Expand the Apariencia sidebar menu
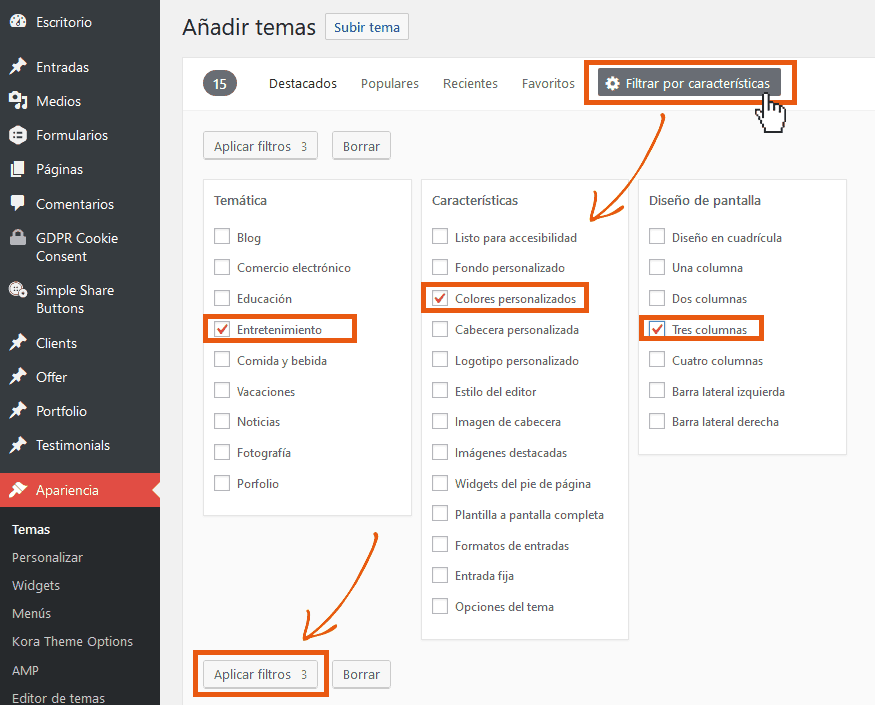This screenshot has height=705, width=875. coord(67,490)
